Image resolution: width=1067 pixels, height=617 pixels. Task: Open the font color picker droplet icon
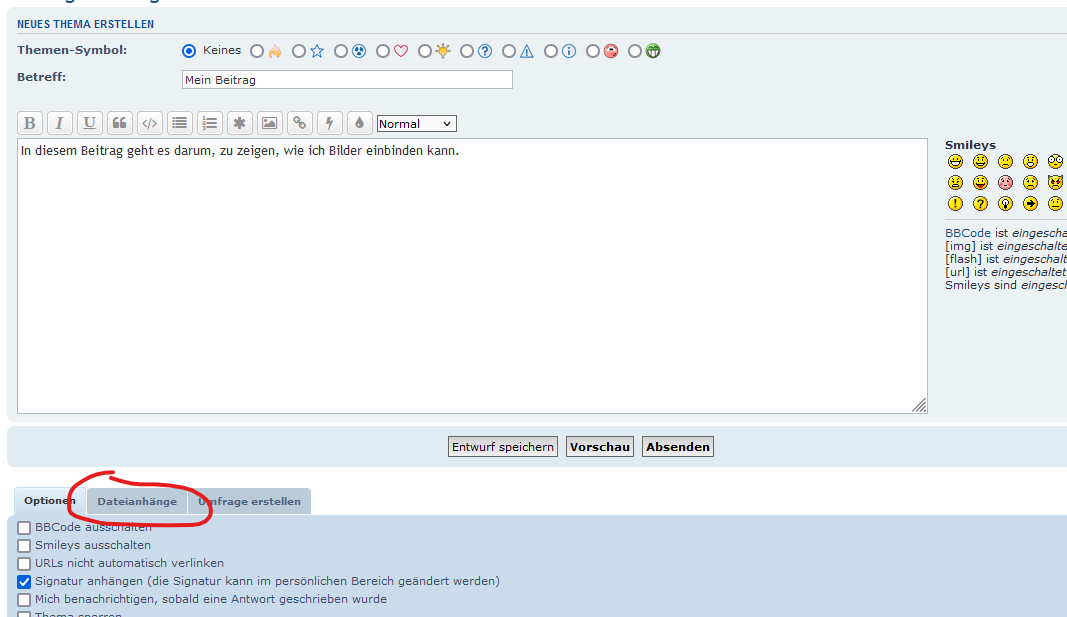[x=359, y=123]
